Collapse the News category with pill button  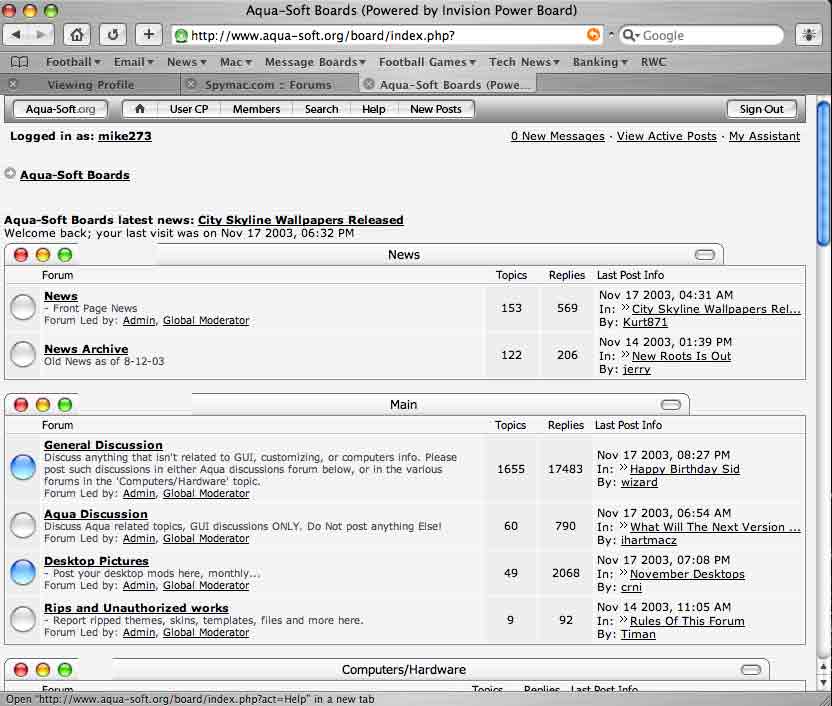click(705, 255)
